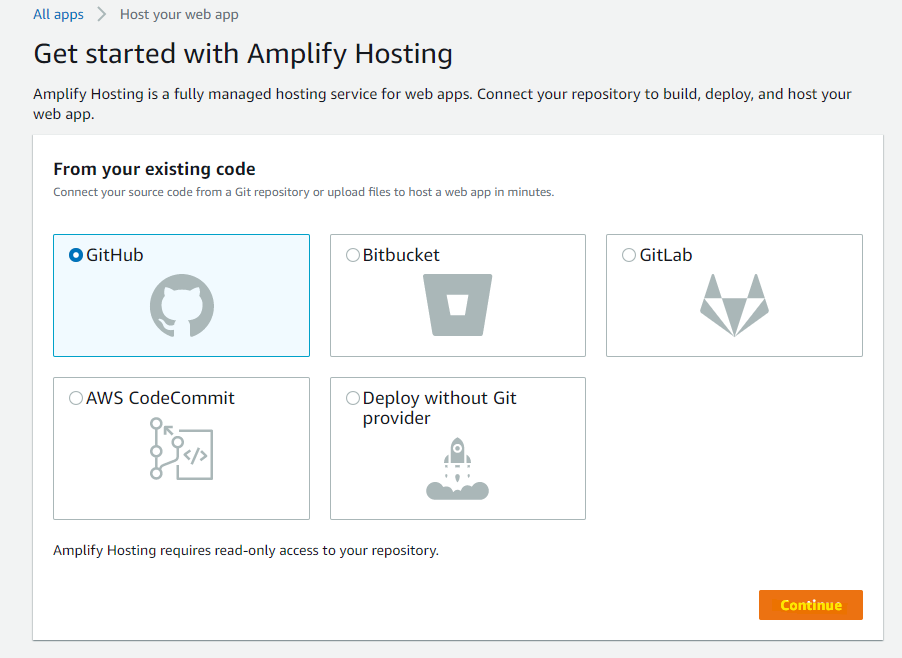Enable the Deploy without Git provider radio
Image resolution: width=902 pixels, height=658 pixels.
coord(352,398)
